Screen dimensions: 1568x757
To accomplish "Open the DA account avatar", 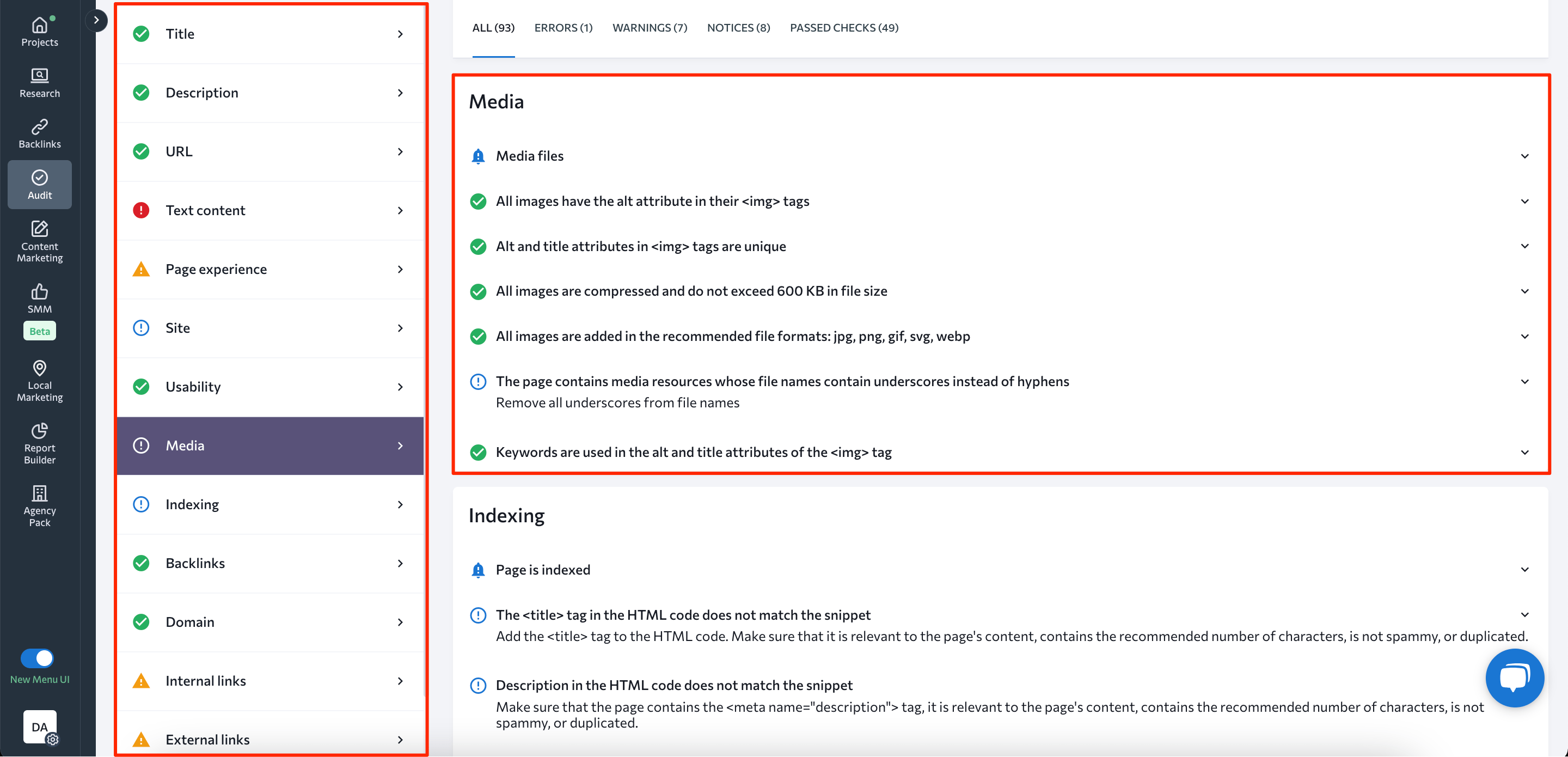I will coord(40,727).
